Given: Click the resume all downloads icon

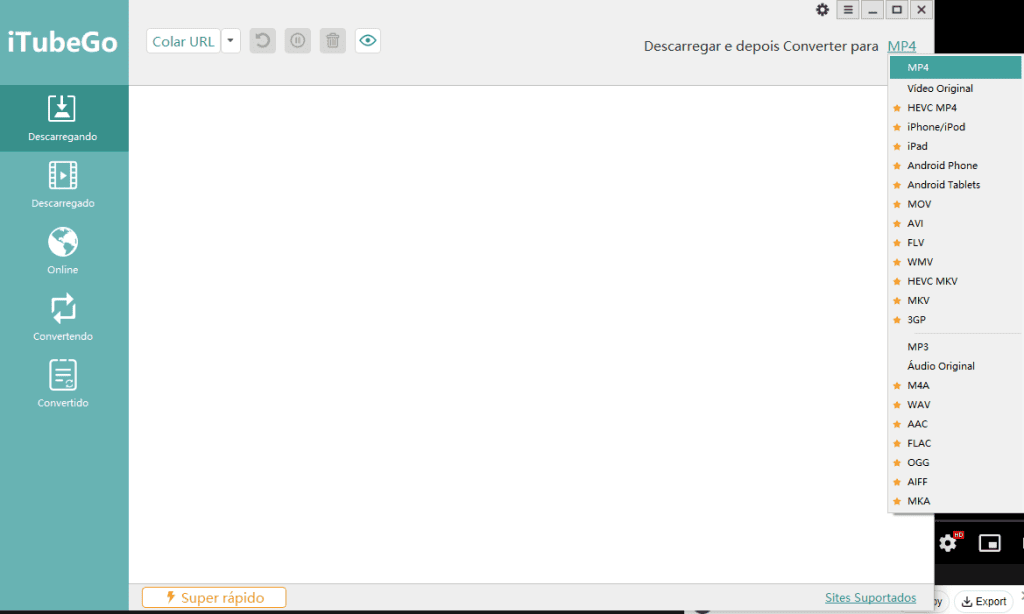Looking at the screenshot, I should pyautogui.click(x=262, y=41).
